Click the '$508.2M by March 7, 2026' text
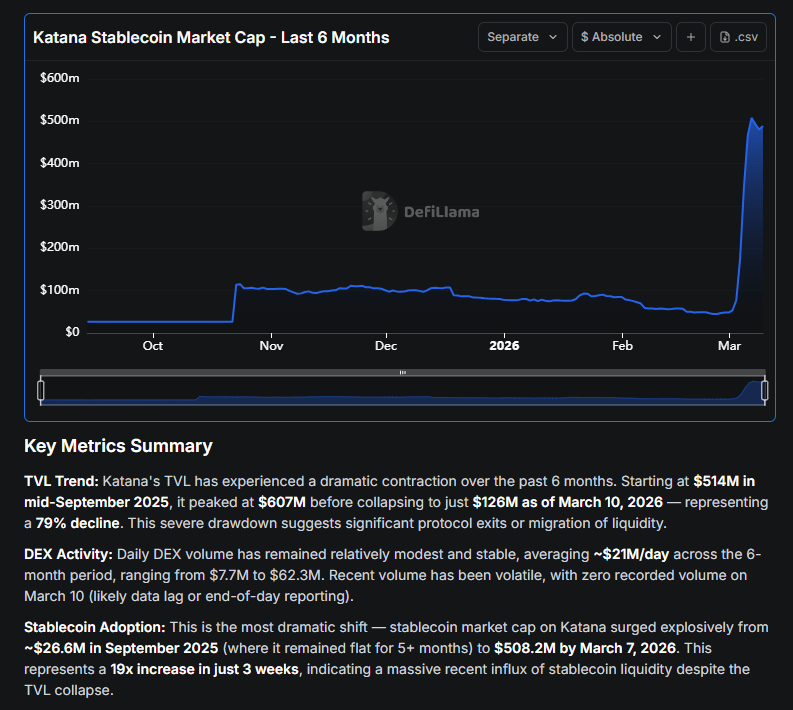 click(585, 648)
